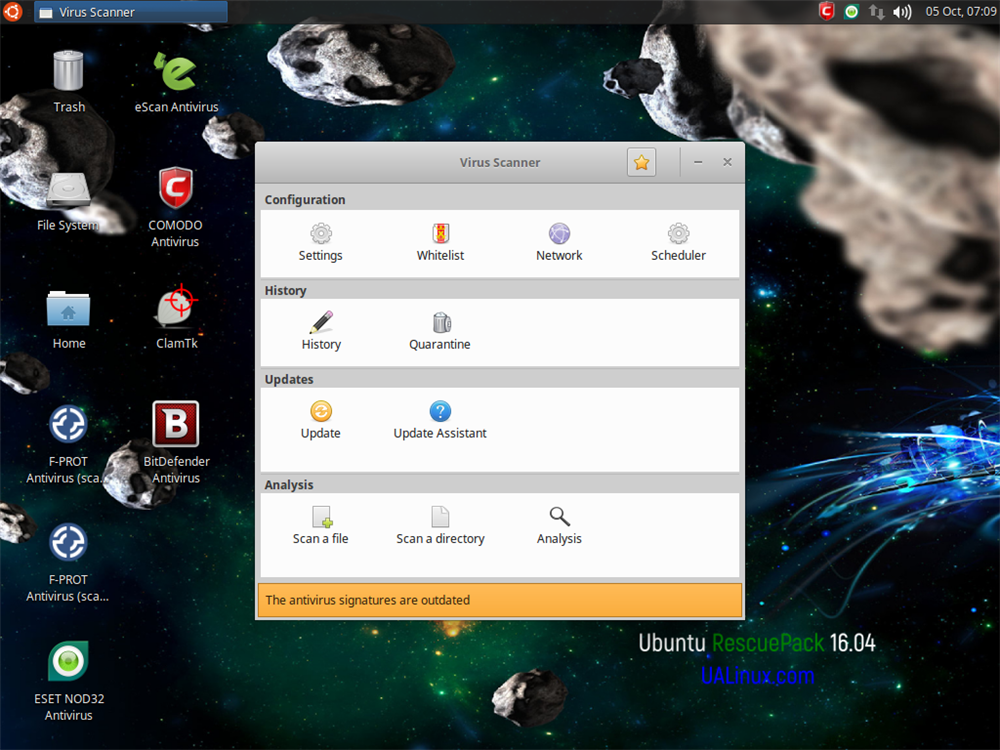This screenshot has height=750, width=1000.
Task: Open the Settings gear in Configuration
Action: (320, 235)
